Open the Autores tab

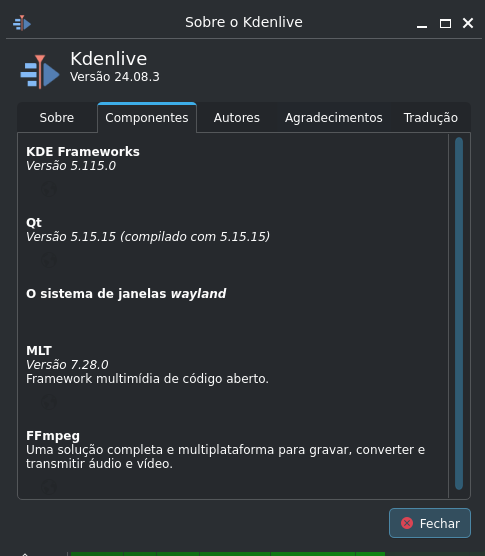pyautogui.click(x=236, y=118)
